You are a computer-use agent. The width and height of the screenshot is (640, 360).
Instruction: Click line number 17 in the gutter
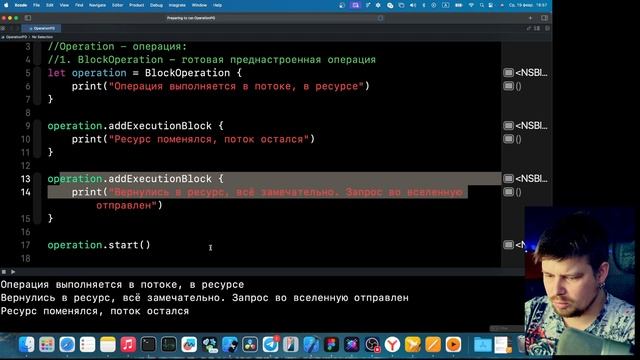point(25,245)
